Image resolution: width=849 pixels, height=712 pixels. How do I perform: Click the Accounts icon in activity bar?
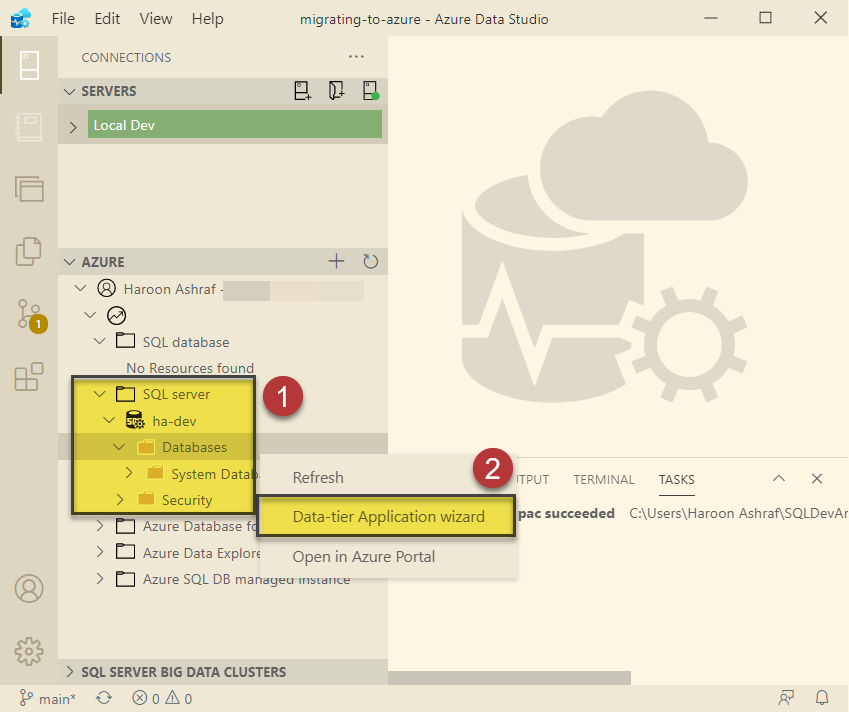point(29,589)
